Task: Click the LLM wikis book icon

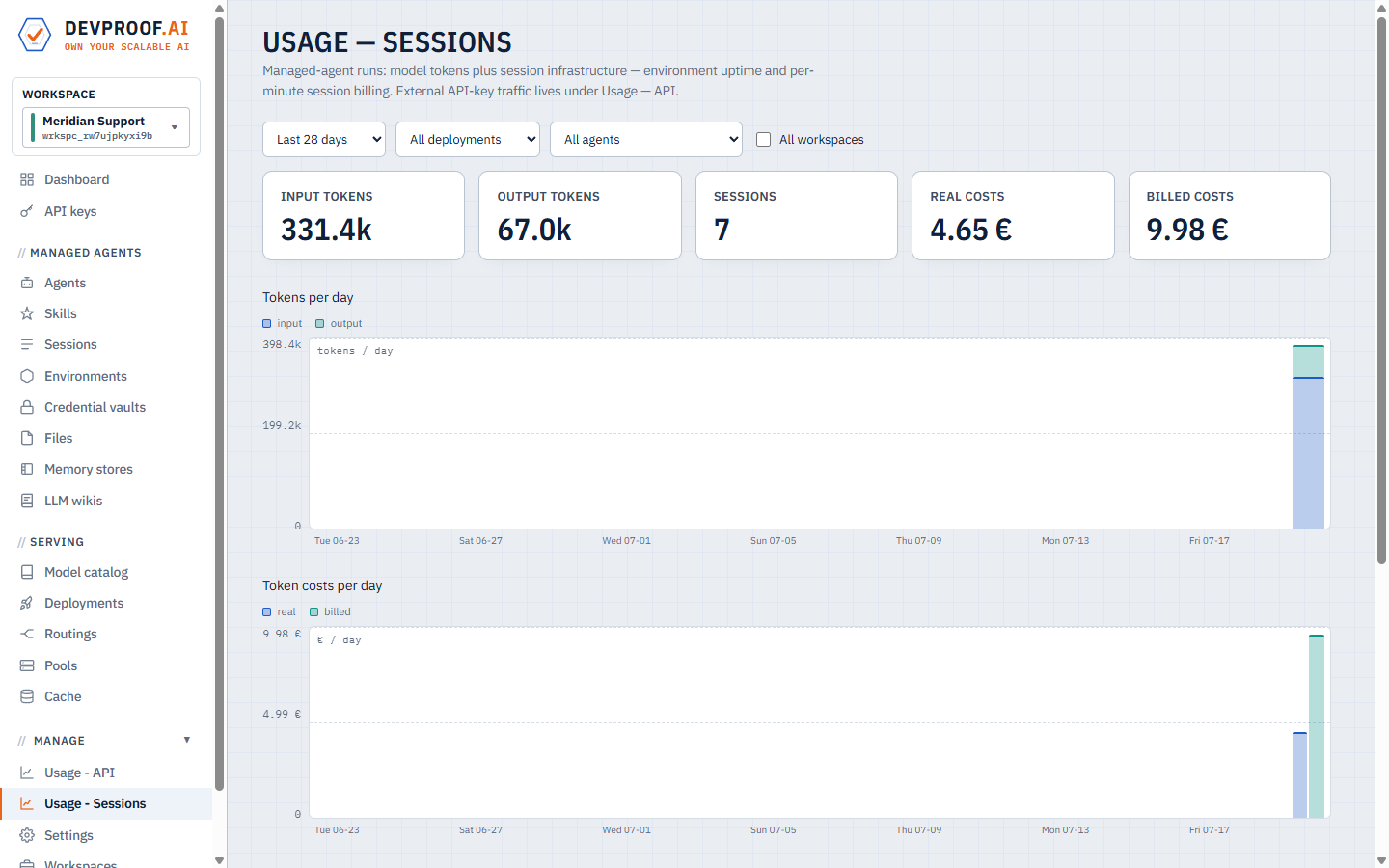Action: tap(27, 501)
